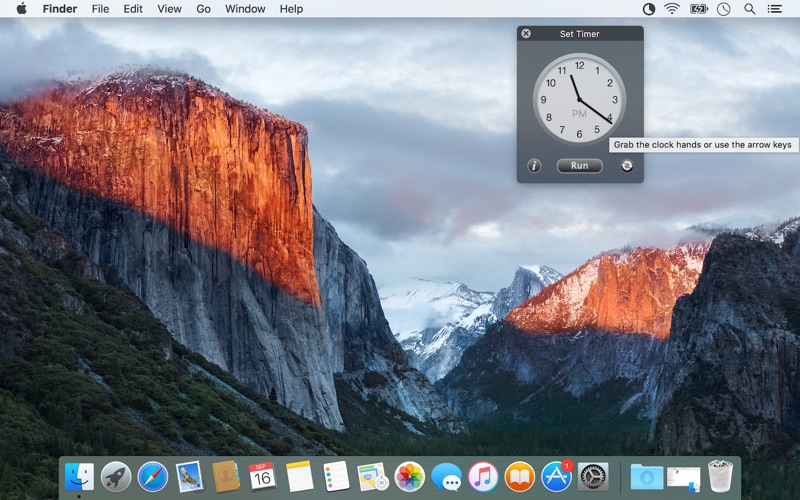Open the info button in Set Timer window
Viewport: 800px width, 500px height.
534,166
